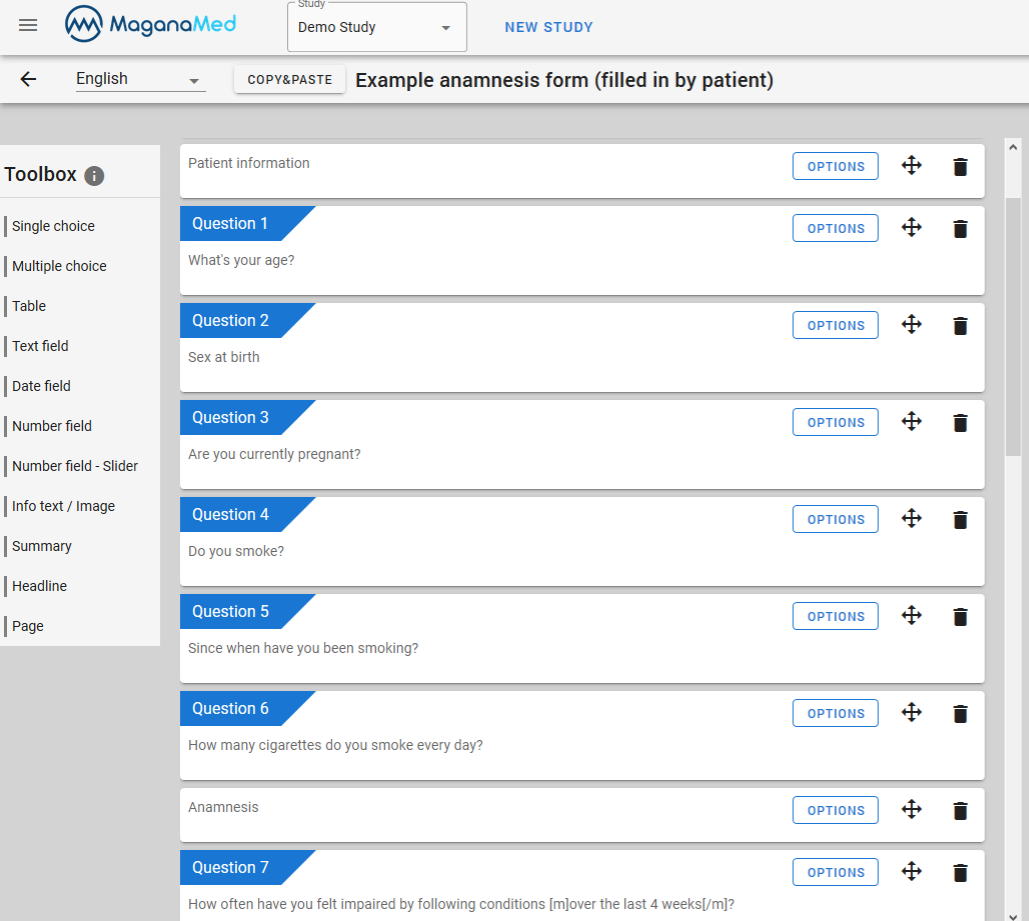
Task: Click the back arrow to leave the form
Action: click(x=29, y=79)
